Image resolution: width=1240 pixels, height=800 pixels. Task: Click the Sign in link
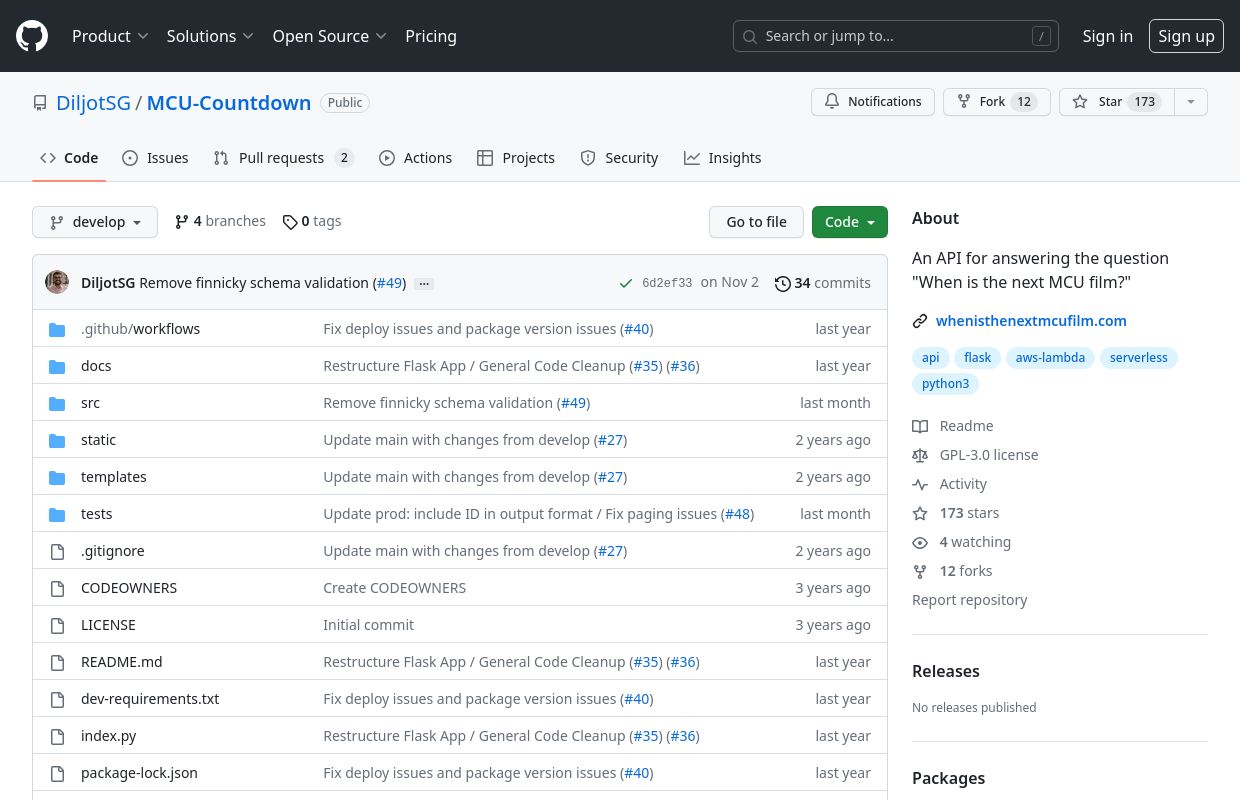point(1107,36)
